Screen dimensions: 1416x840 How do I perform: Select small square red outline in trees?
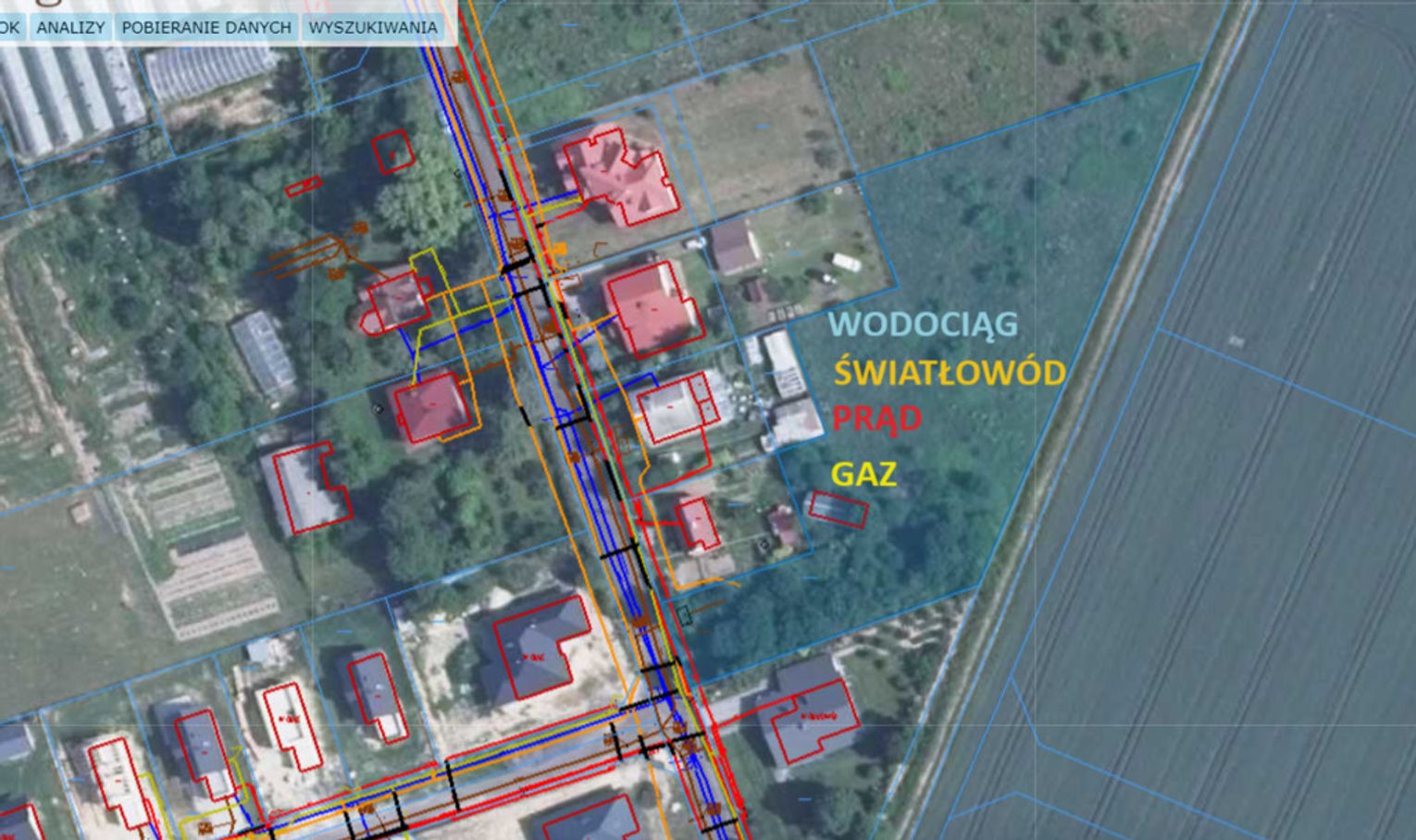click(393, 152)
